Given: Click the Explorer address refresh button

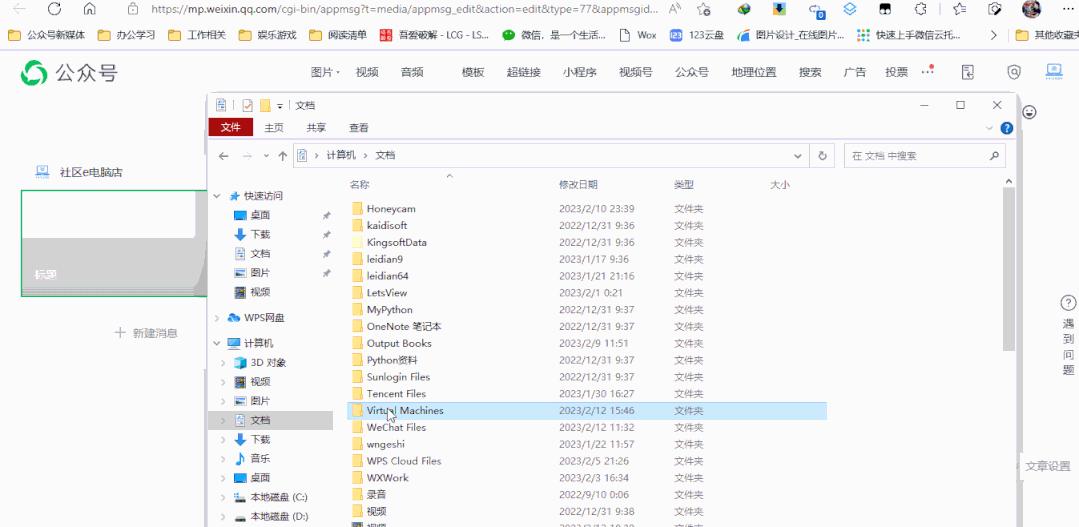Looking at the screenshot, I should pyautogui.click(x=822, y=156).
